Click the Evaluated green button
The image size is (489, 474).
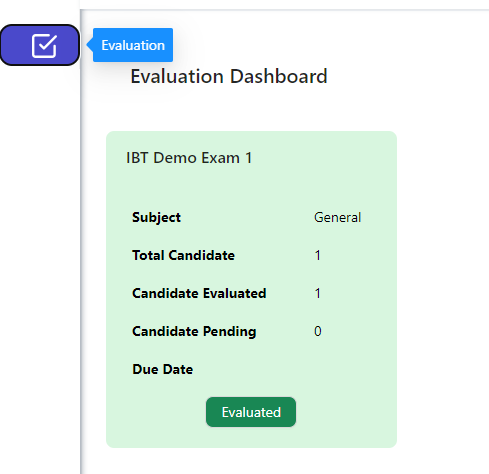point(251,412)
